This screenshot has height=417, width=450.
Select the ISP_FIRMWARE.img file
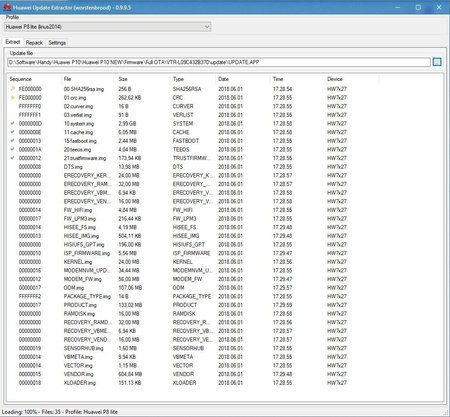click(87, 254)
